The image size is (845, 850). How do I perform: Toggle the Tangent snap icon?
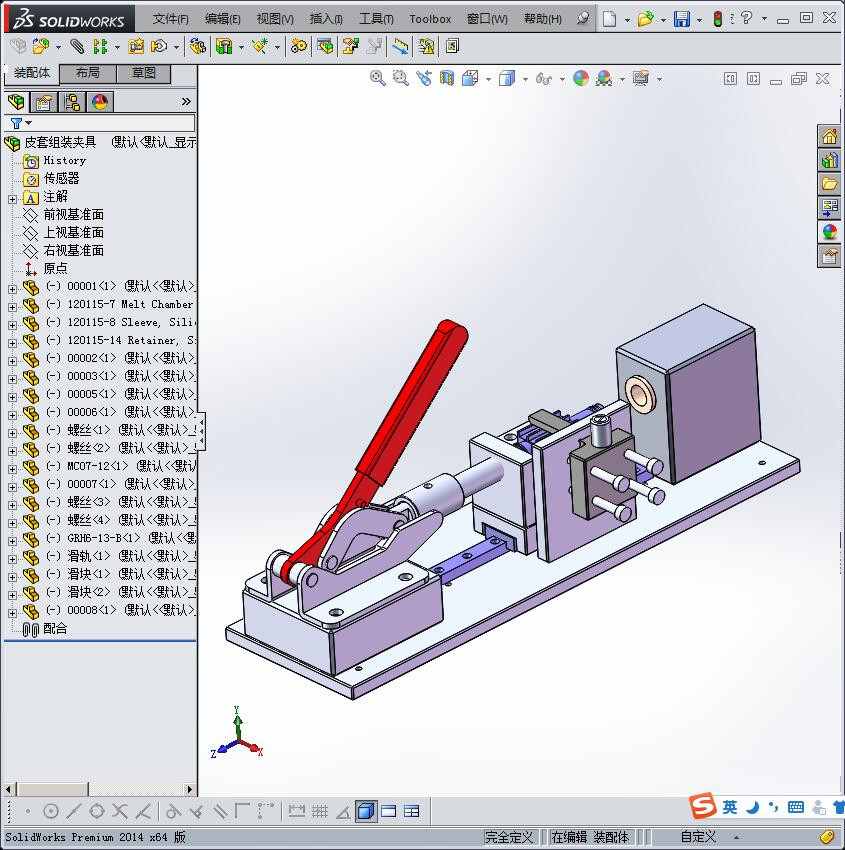click(173, 812)
